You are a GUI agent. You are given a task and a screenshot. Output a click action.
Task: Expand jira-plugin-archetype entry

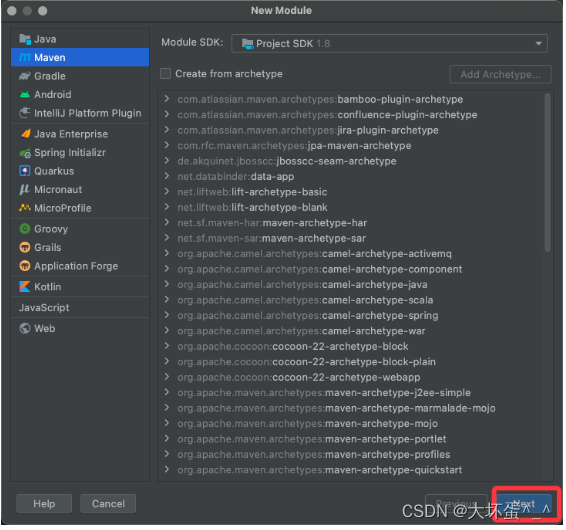[x=167, y=130]
